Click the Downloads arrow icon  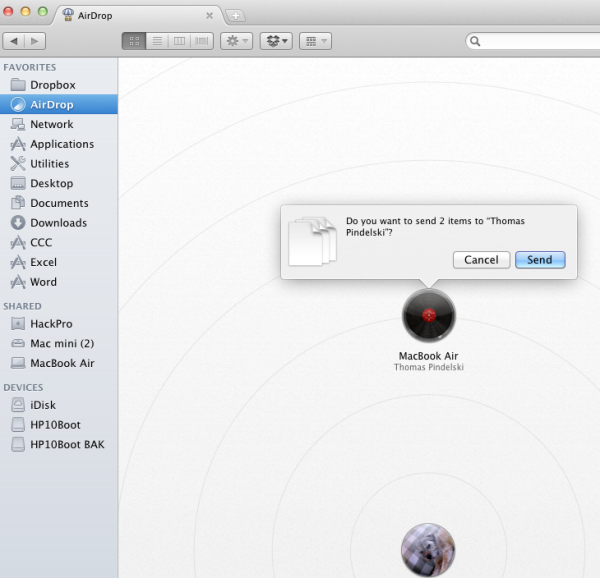pos(18,223)
